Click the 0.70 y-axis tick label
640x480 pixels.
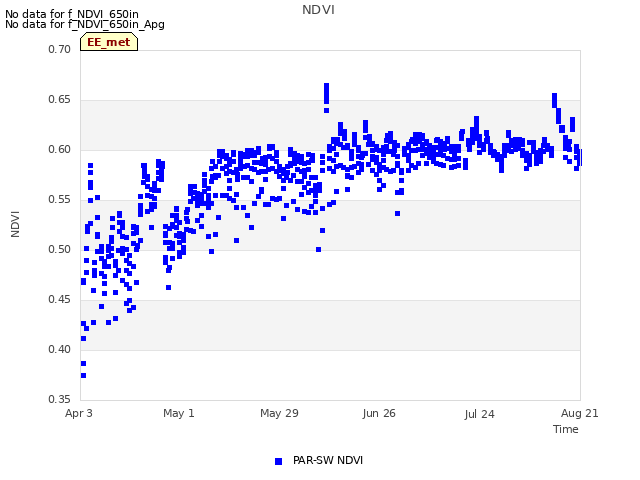(x=60, y=49)
